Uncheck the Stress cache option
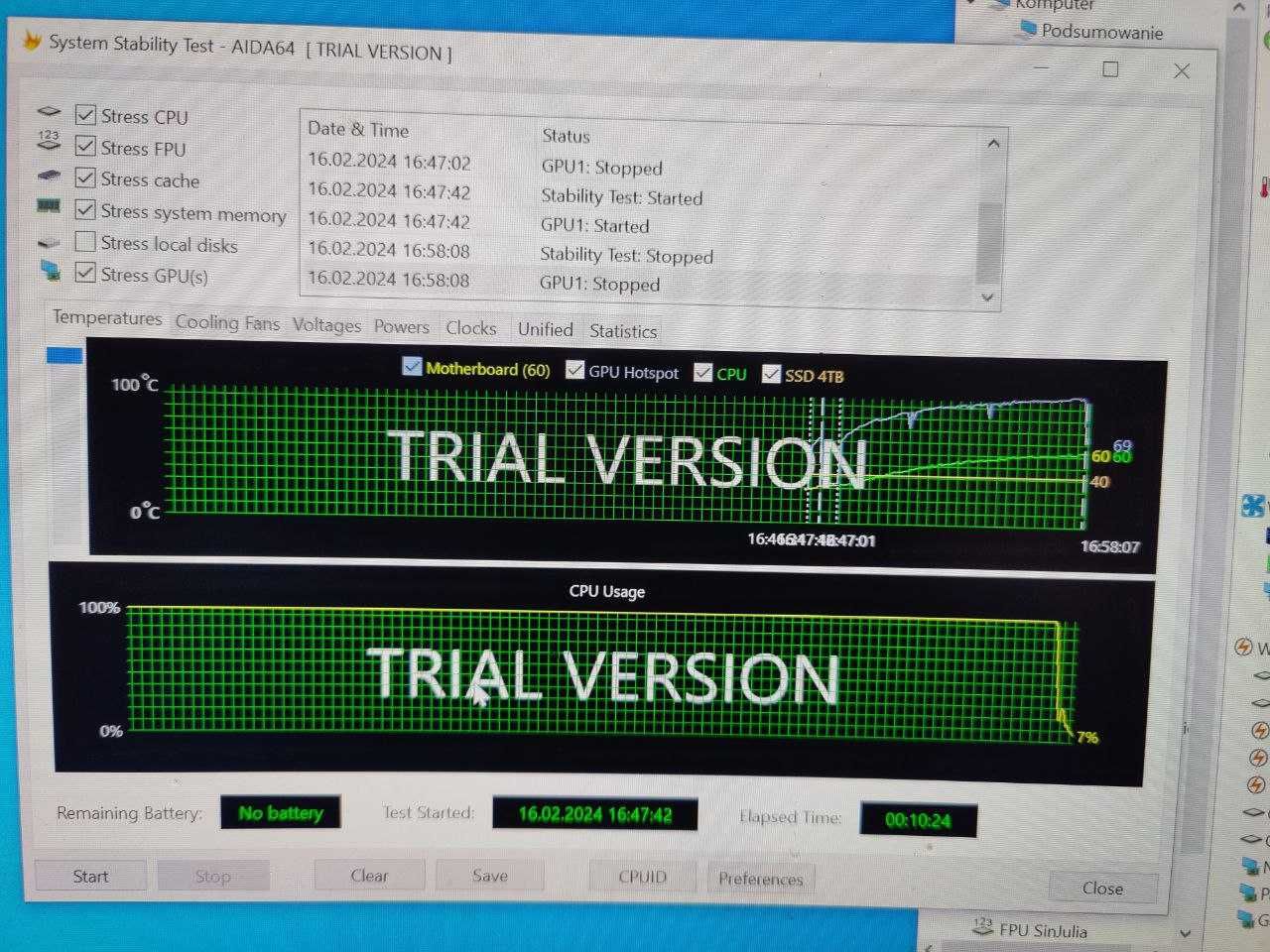The width and height of the screenshot is (1270, 952). pos(85,179)
